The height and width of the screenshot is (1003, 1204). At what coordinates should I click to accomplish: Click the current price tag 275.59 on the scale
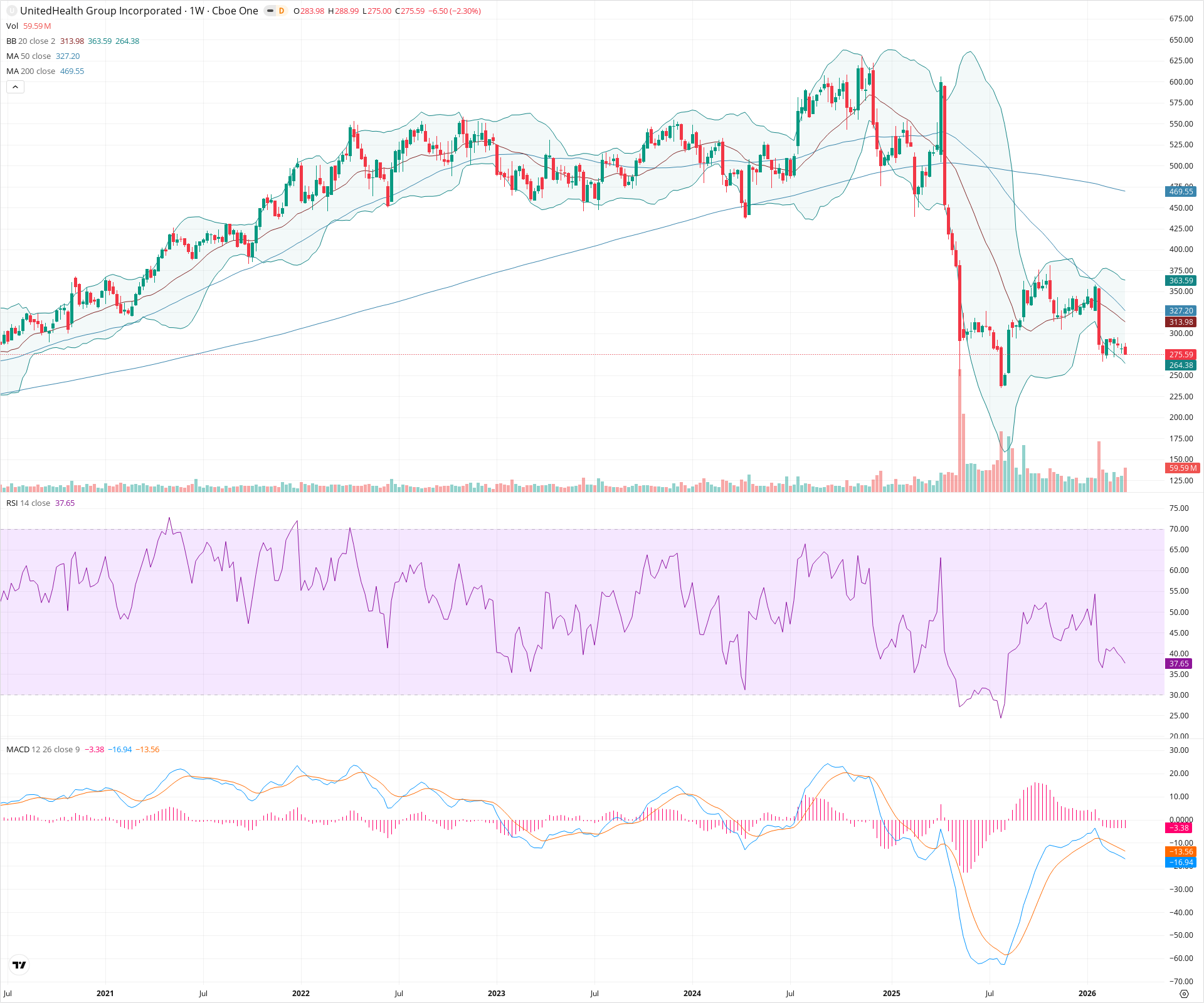1180,355
